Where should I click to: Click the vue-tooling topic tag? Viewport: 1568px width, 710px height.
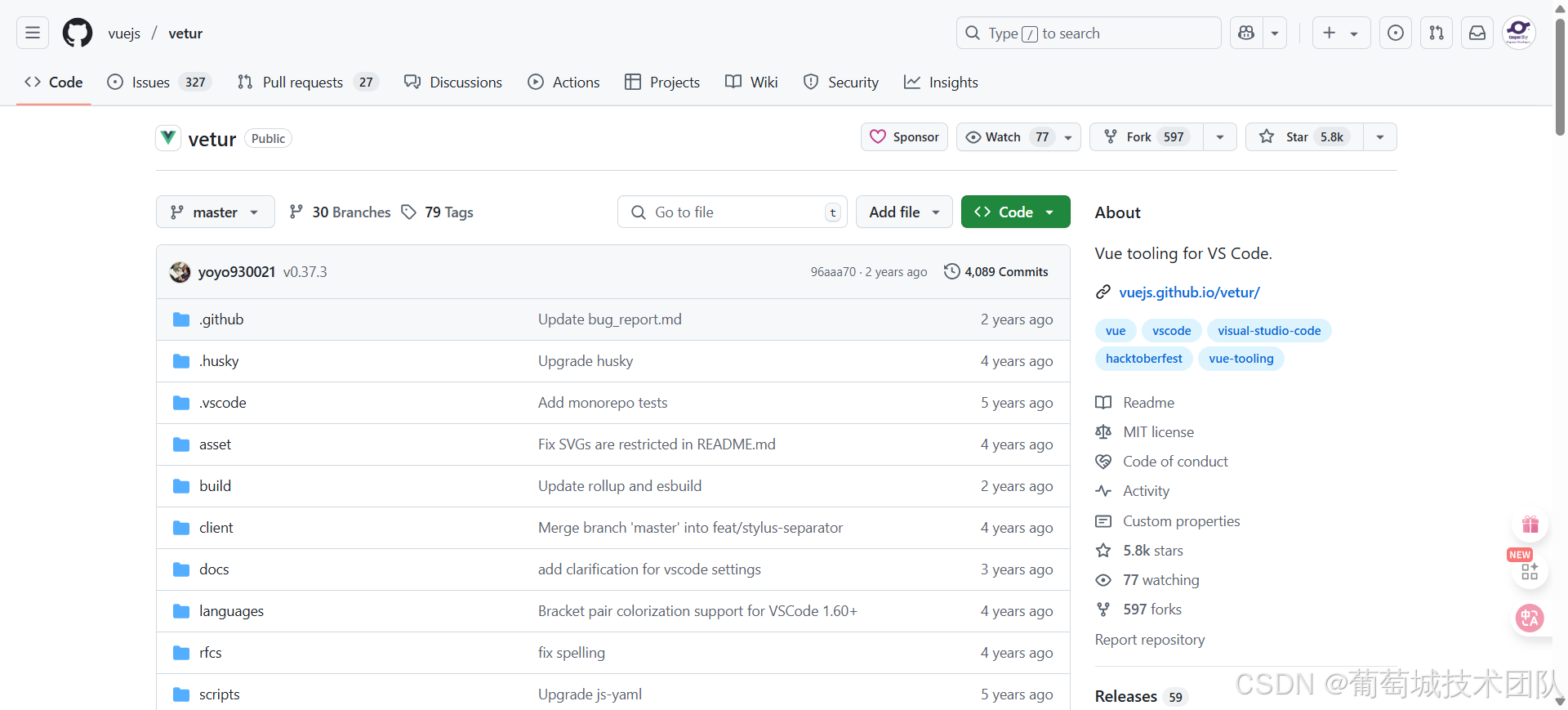point(1241,359)
